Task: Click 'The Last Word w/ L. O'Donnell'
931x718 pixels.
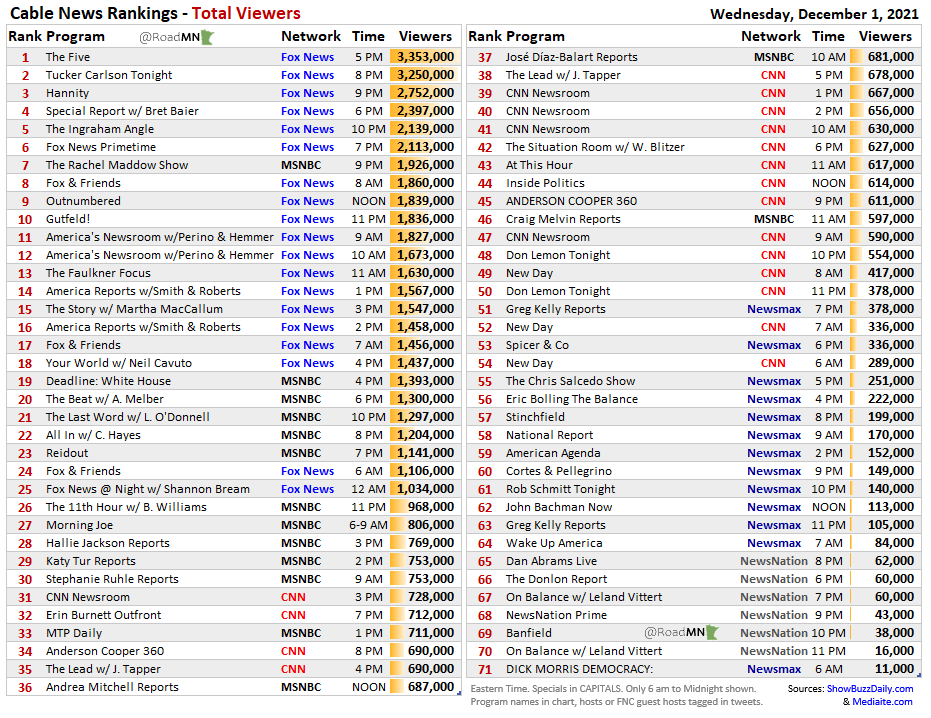Action: [128, 417]
